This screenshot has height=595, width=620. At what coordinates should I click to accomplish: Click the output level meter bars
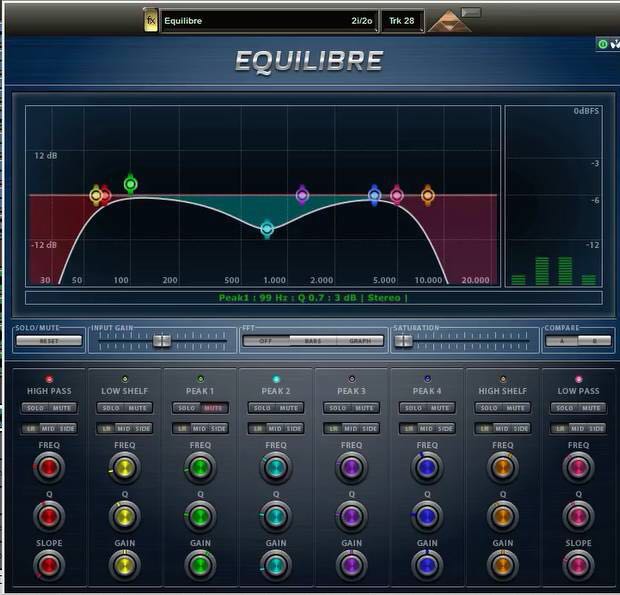coord(554,271)
